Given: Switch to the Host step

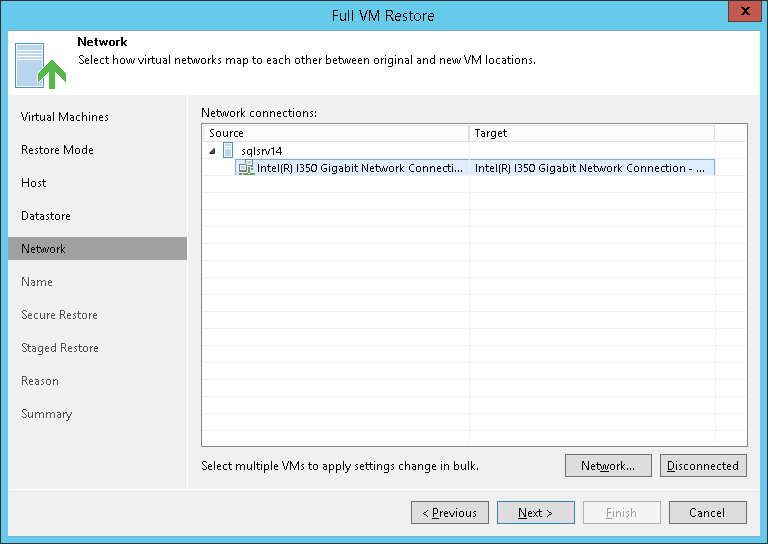Looking at the screenshot, I should pos(34,183).
